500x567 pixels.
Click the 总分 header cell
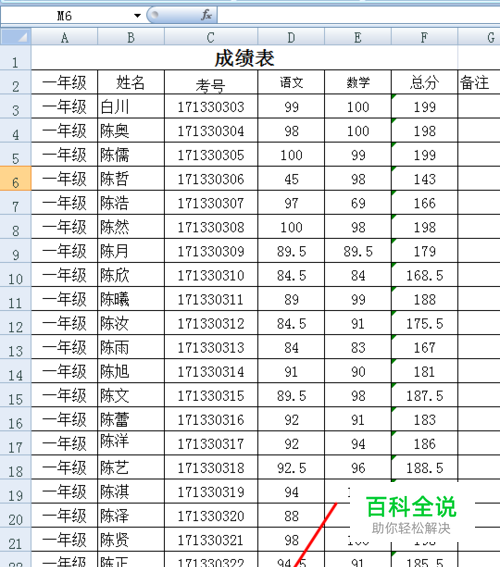click(424, 82)
